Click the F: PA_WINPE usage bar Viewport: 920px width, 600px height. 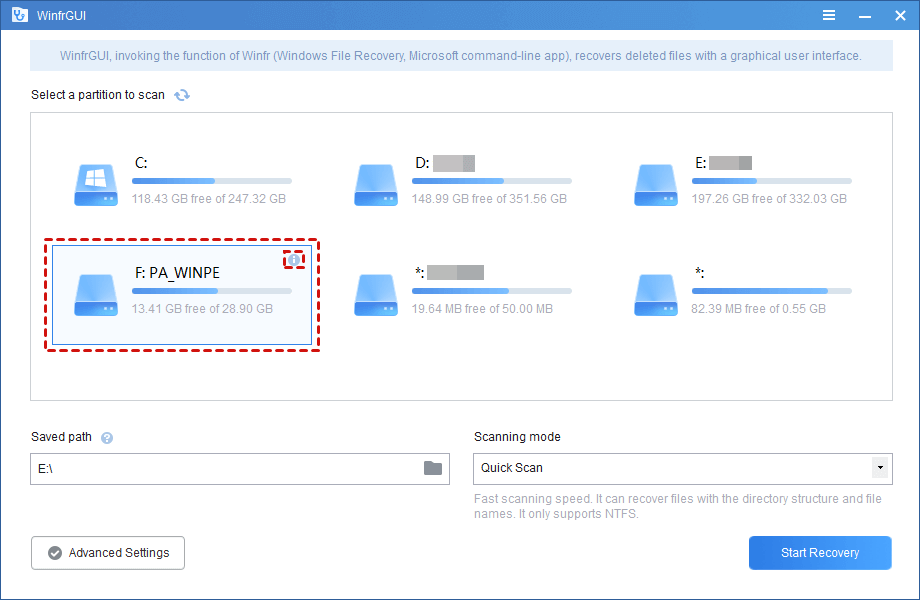212,291
